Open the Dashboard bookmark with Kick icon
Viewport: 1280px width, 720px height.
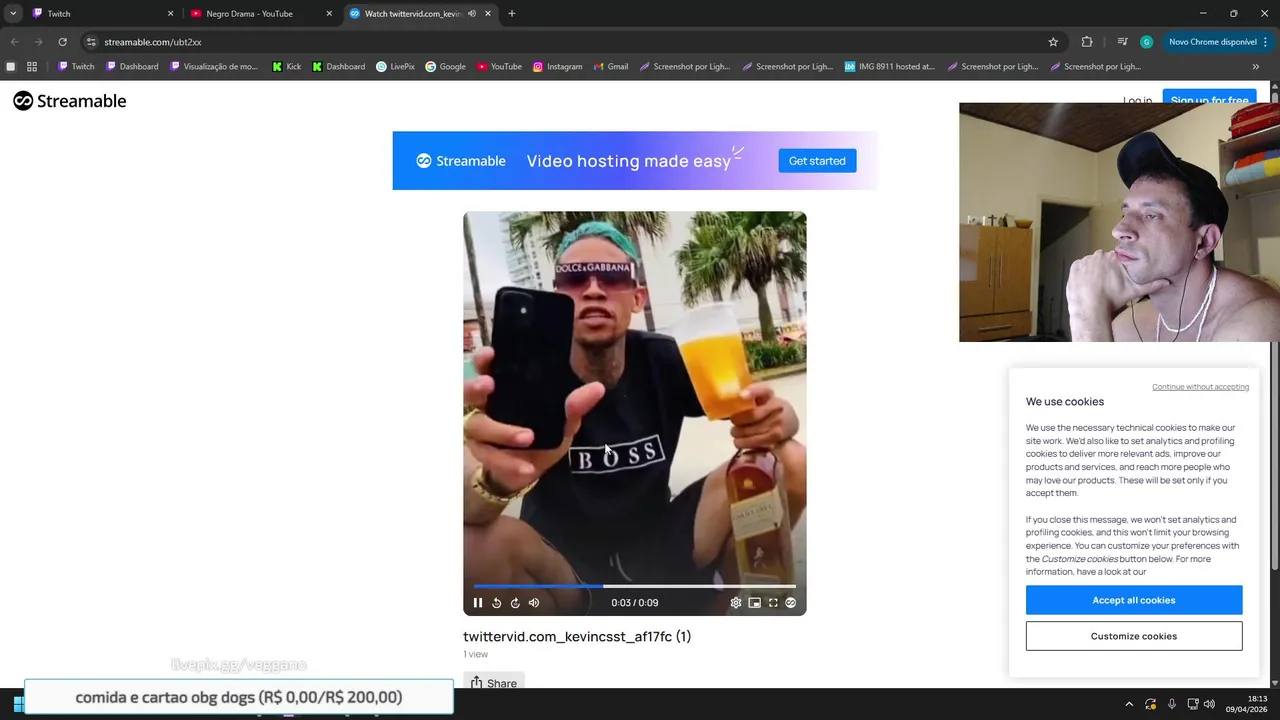[x=338, y=67]
